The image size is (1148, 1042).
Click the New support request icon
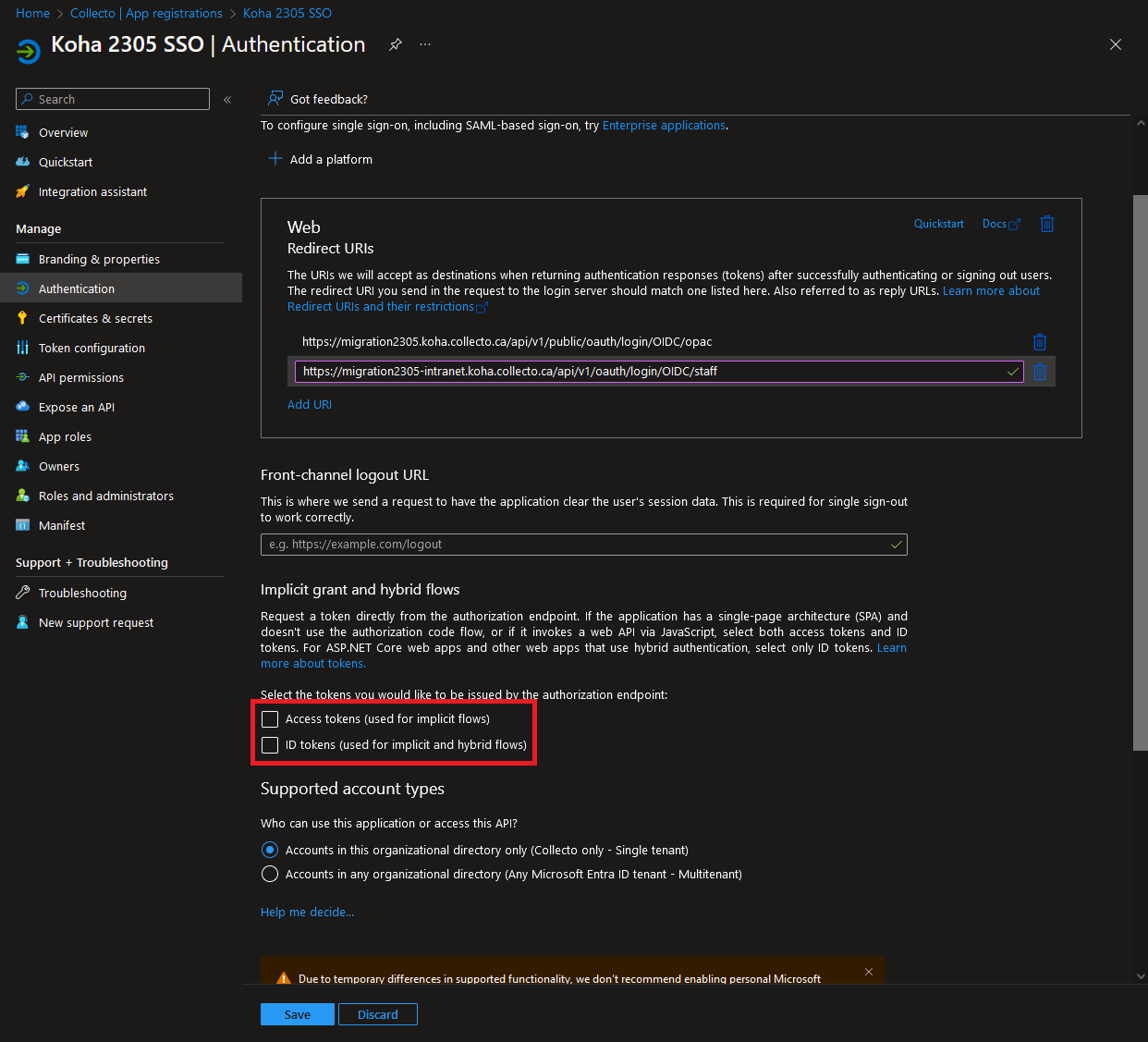22,622
